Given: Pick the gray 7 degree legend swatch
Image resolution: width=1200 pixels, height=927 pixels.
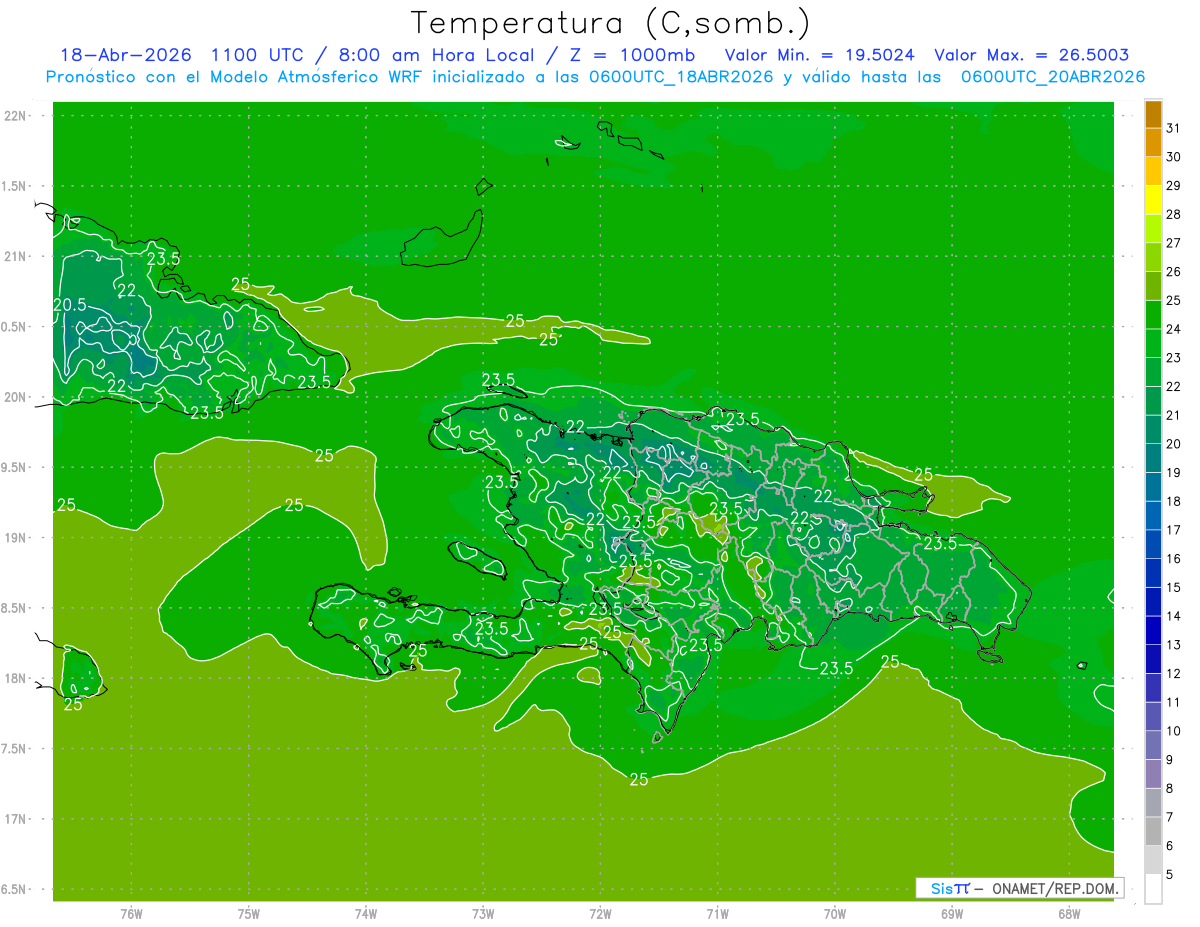Looking at the screenshot, I should [1153, 803].
